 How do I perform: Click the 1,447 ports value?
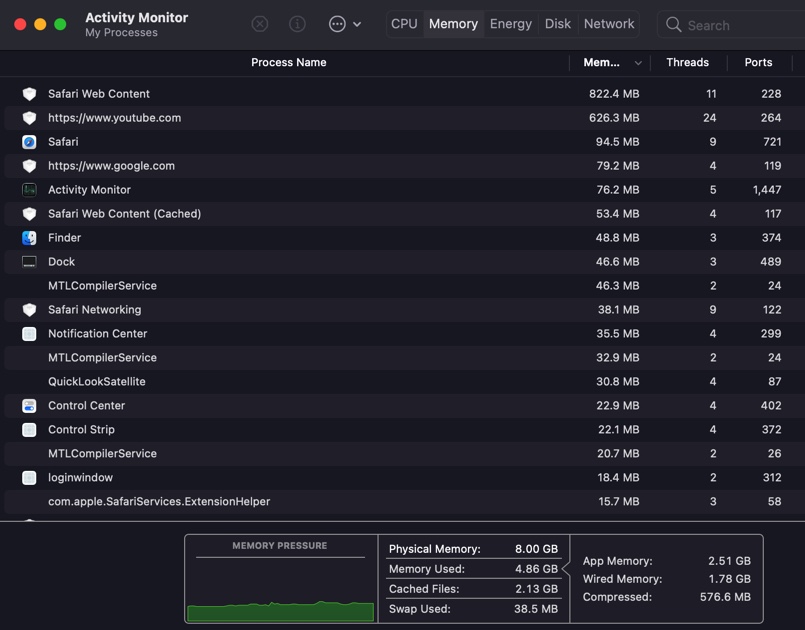(767, 190)
